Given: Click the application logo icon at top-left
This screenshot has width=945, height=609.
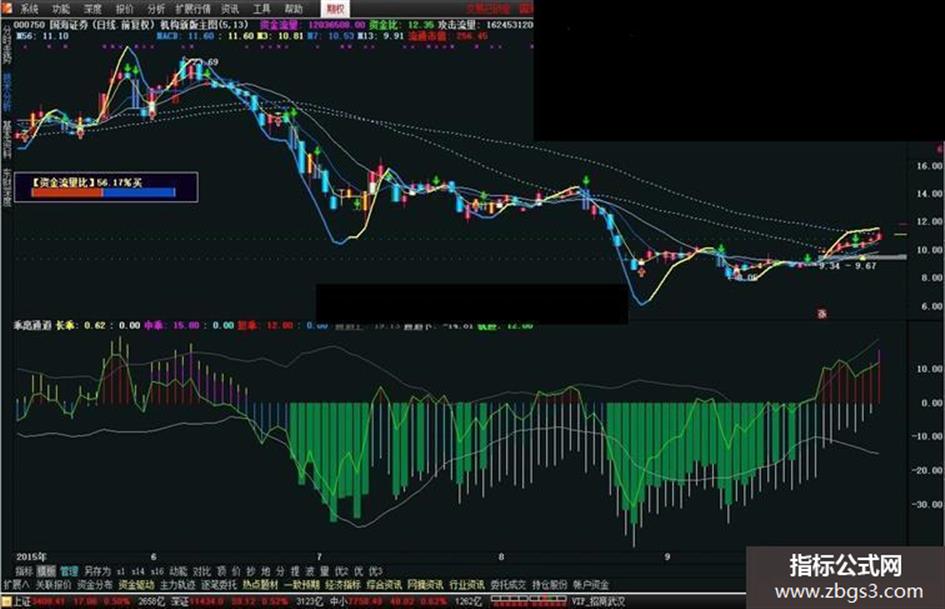Looking at the screenshot, I should point(6,8).
